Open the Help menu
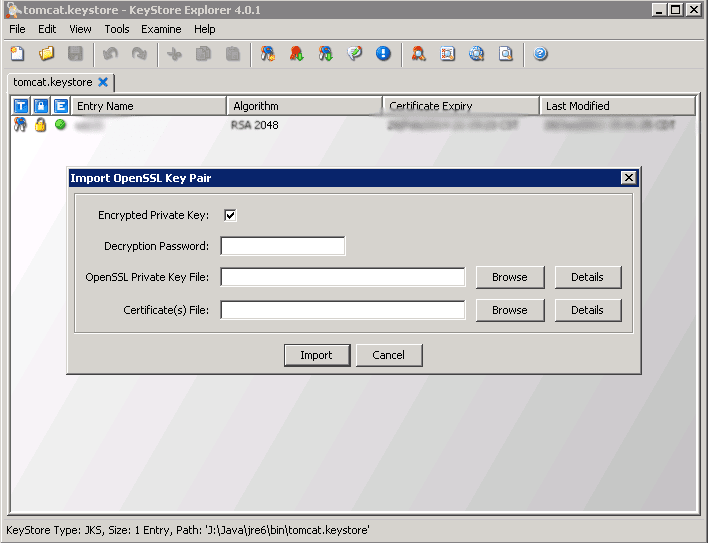This screenshot has width=708, height=543. (205, 29)
